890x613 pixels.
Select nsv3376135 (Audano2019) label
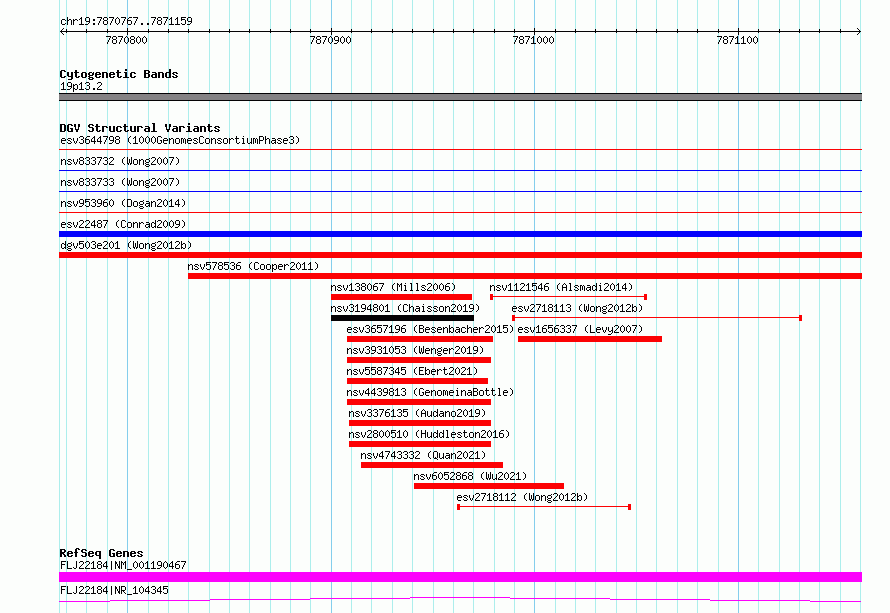click(x=417, y=413)
